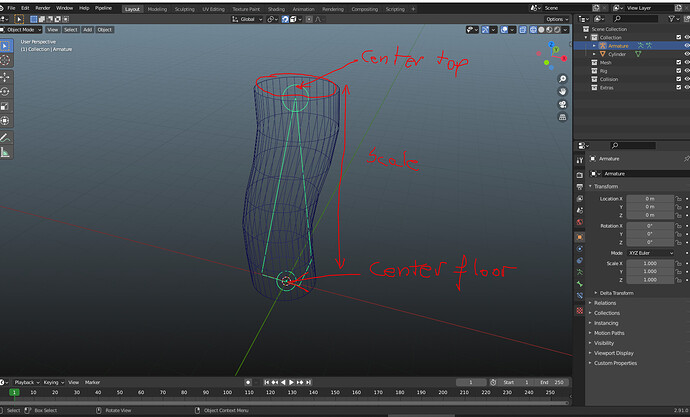Click the Move view hand icon
690x417 pixels.
(562, 91)
